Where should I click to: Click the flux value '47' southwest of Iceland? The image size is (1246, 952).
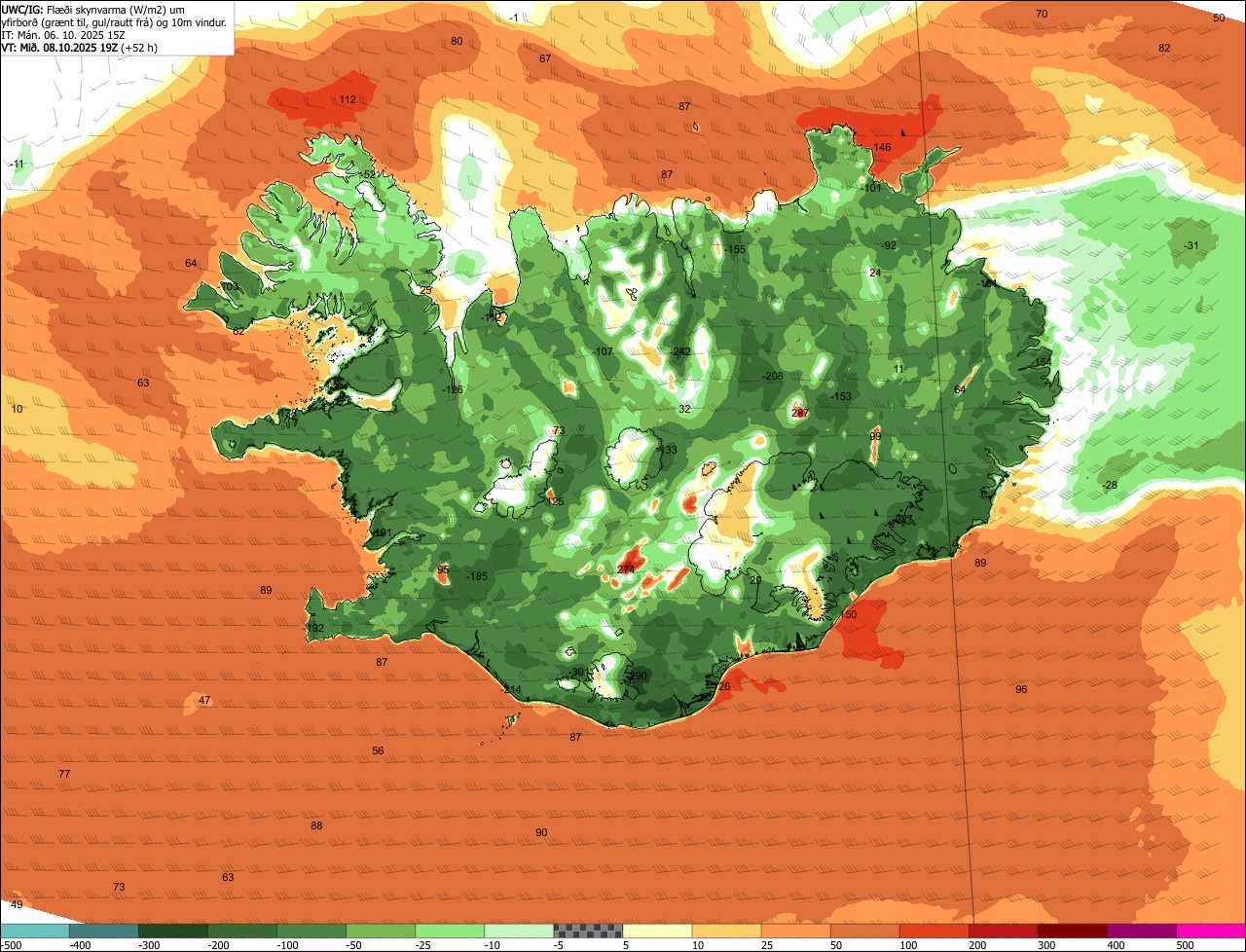203,701
